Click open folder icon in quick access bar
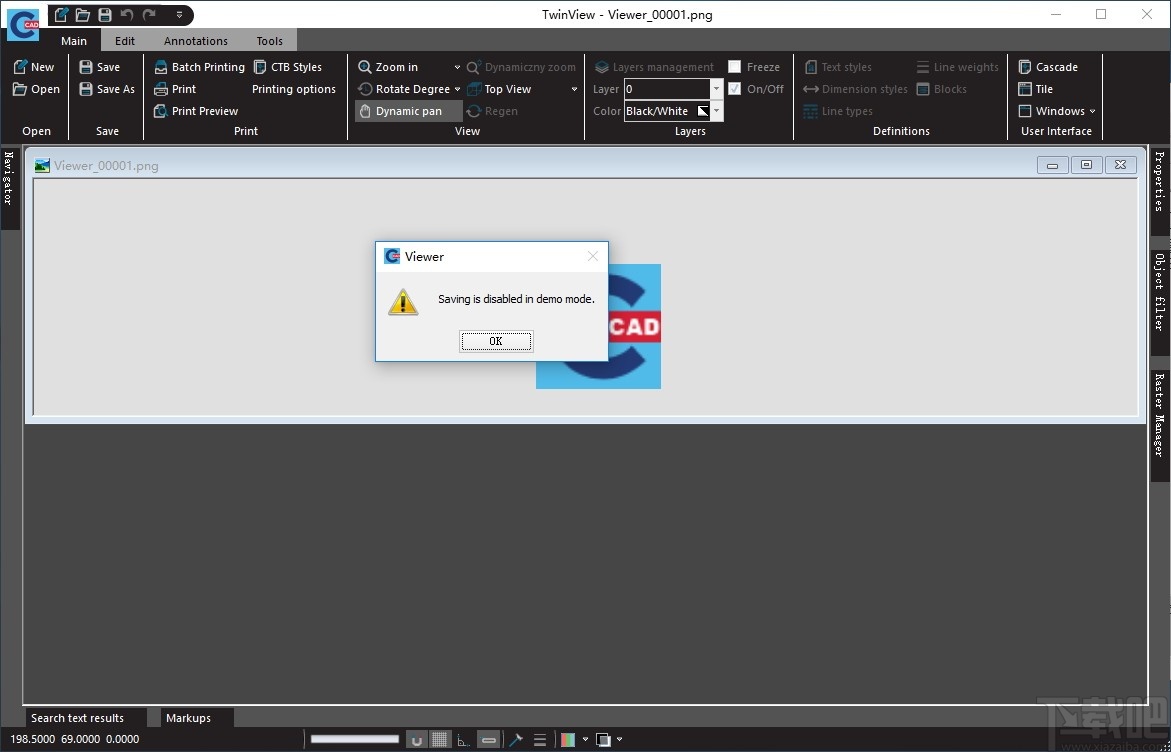 point(83,14)
